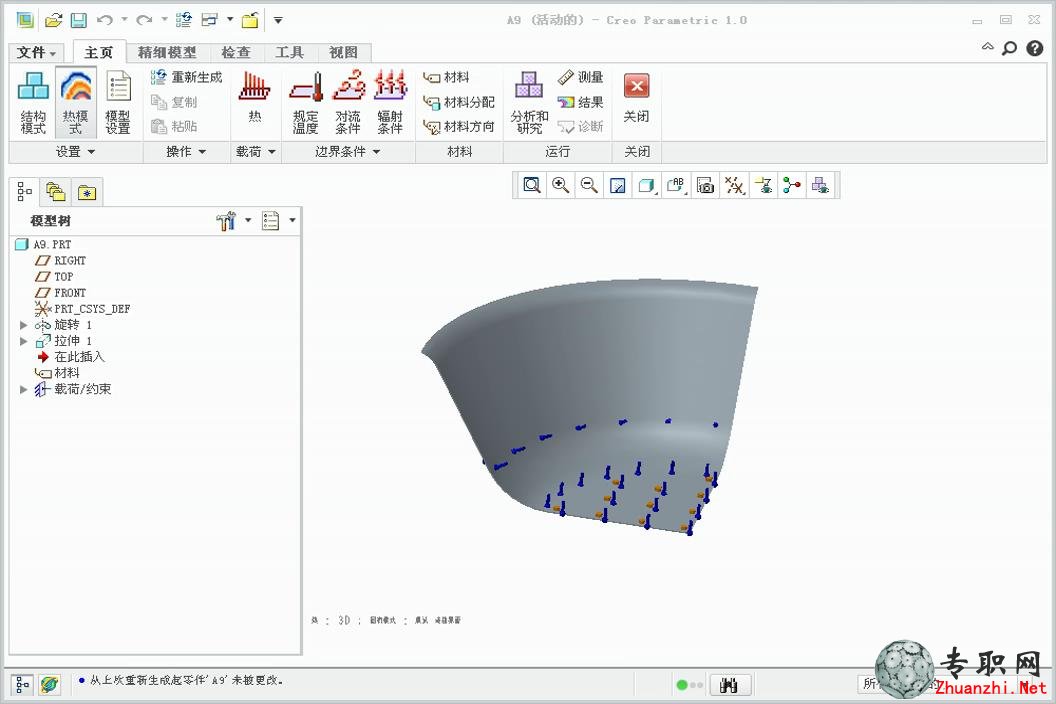Select FRONT datum plane in tree
1056x704 pixels.
pos(61,292)
